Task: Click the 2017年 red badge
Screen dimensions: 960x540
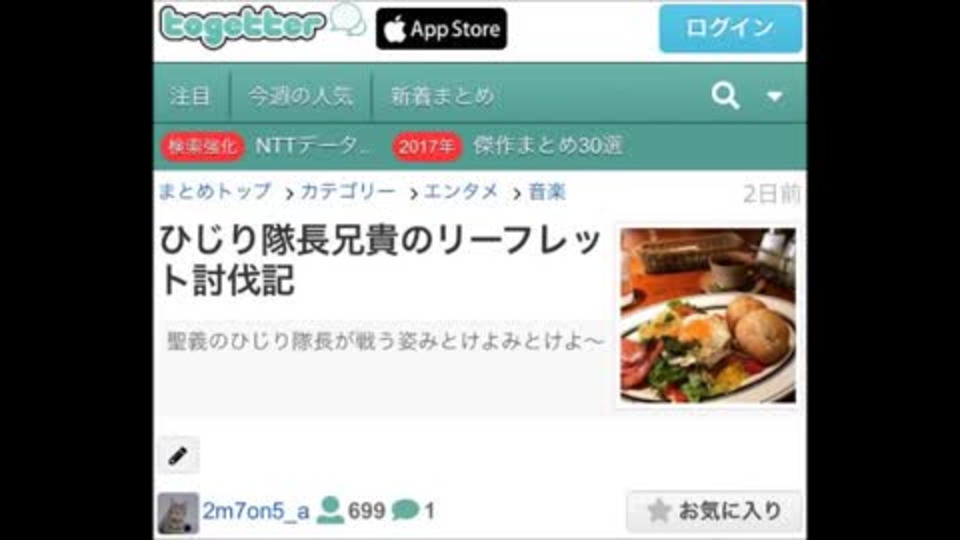Action: (x=427, y=146)
